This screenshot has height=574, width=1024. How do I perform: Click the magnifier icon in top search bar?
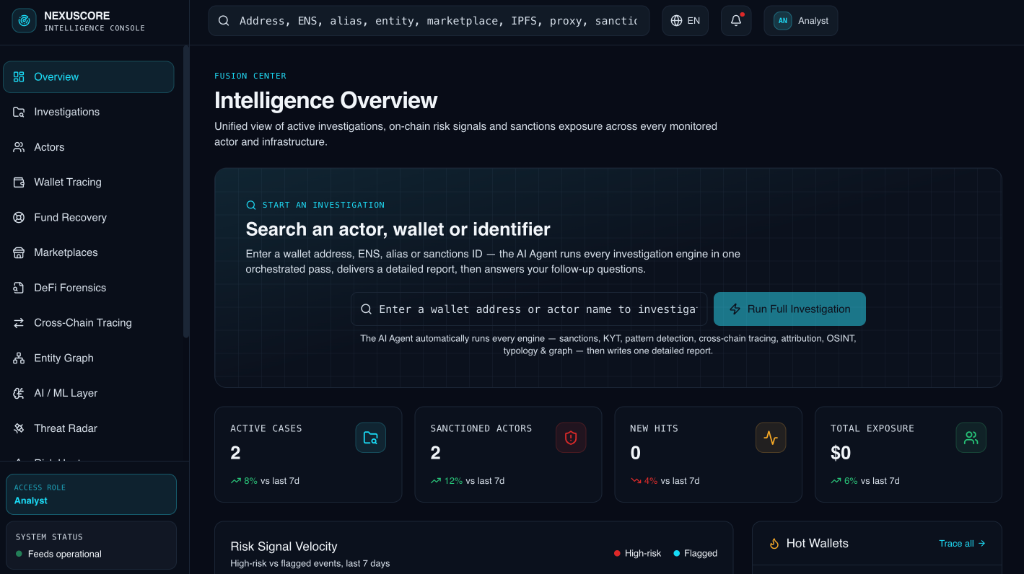224,21
